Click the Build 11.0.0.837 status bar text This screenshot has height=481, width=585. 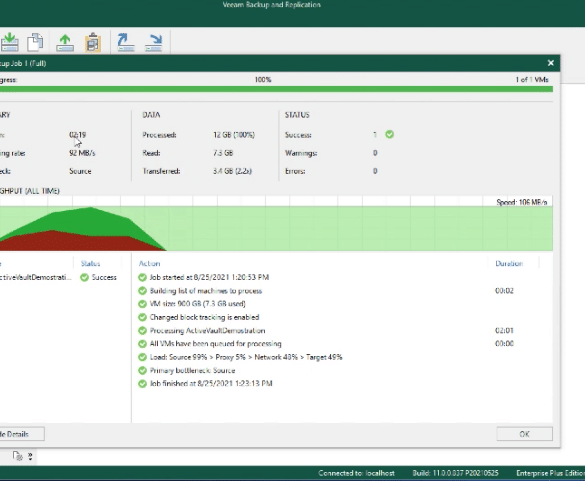click(x=456, y=473)
